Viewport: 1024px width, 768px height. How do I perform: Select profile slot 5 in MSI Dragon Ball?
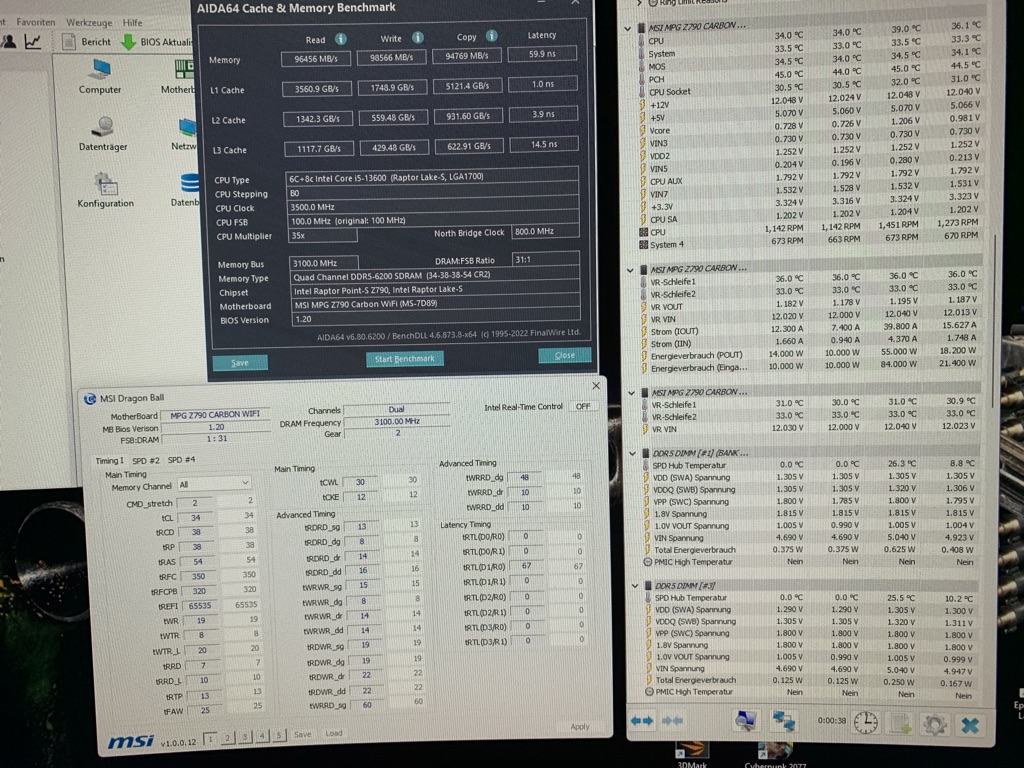(279, 735)
